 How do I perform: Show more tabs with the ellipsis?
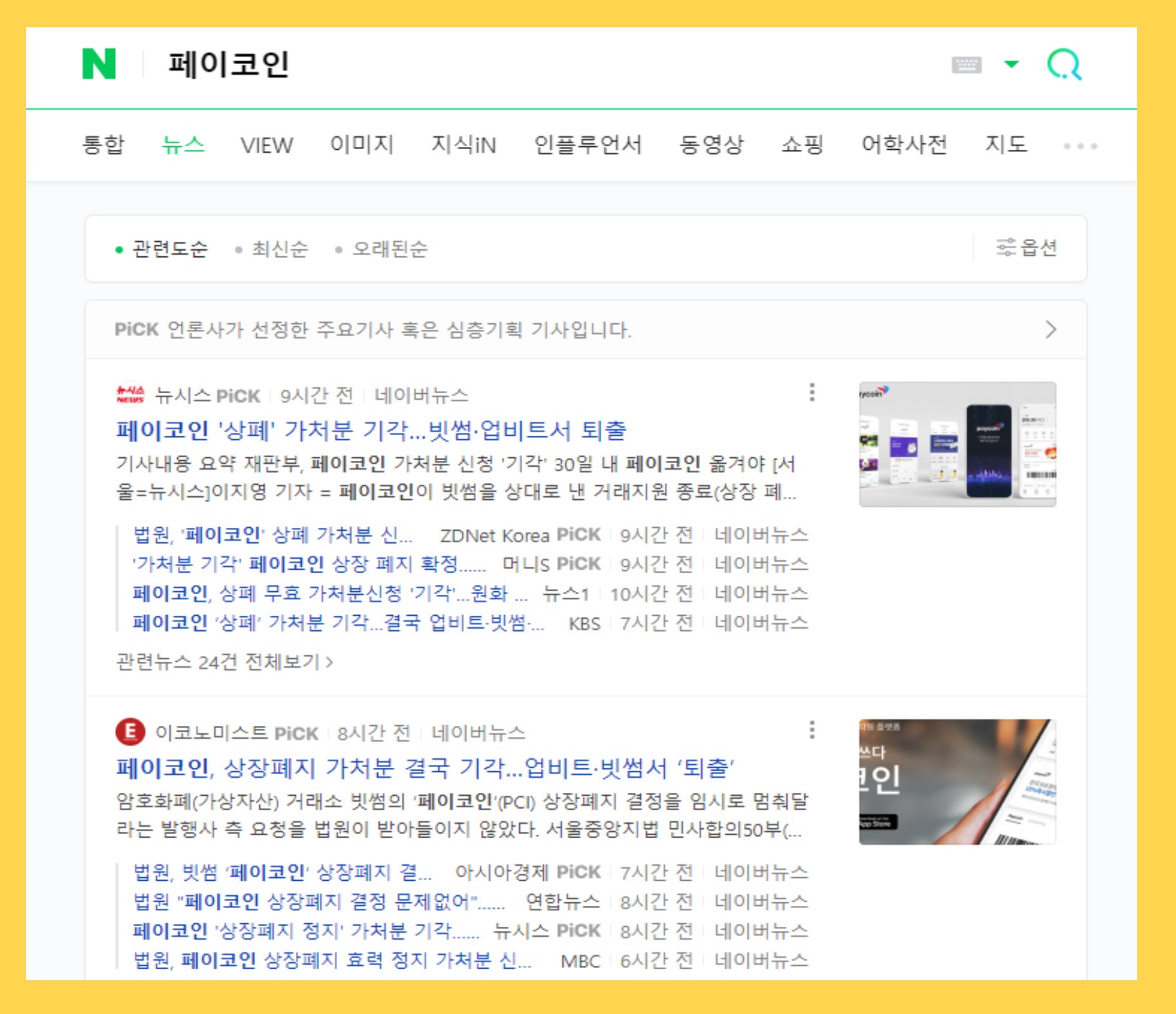1080,146
